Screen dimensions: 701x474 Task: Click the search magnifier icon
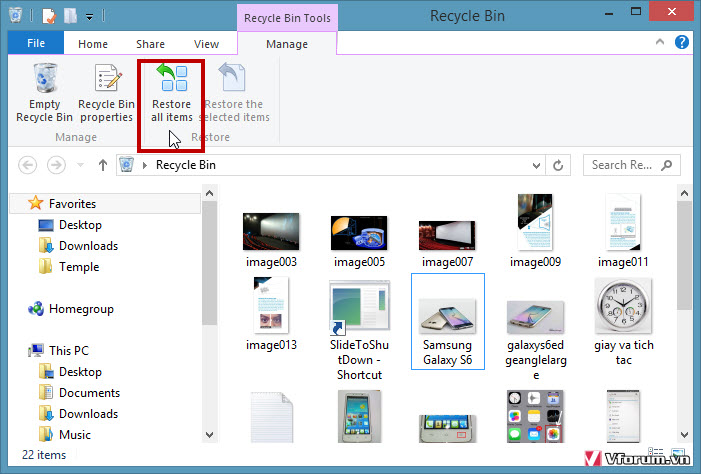click(x=667, y=165)
